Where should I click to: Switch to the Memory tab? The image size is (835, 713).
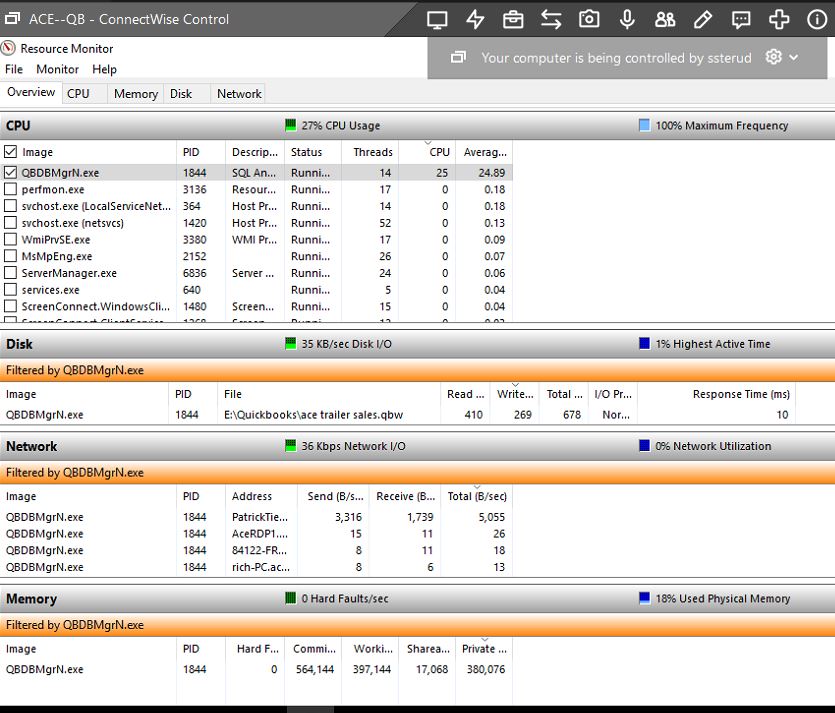tap(135, 94)
